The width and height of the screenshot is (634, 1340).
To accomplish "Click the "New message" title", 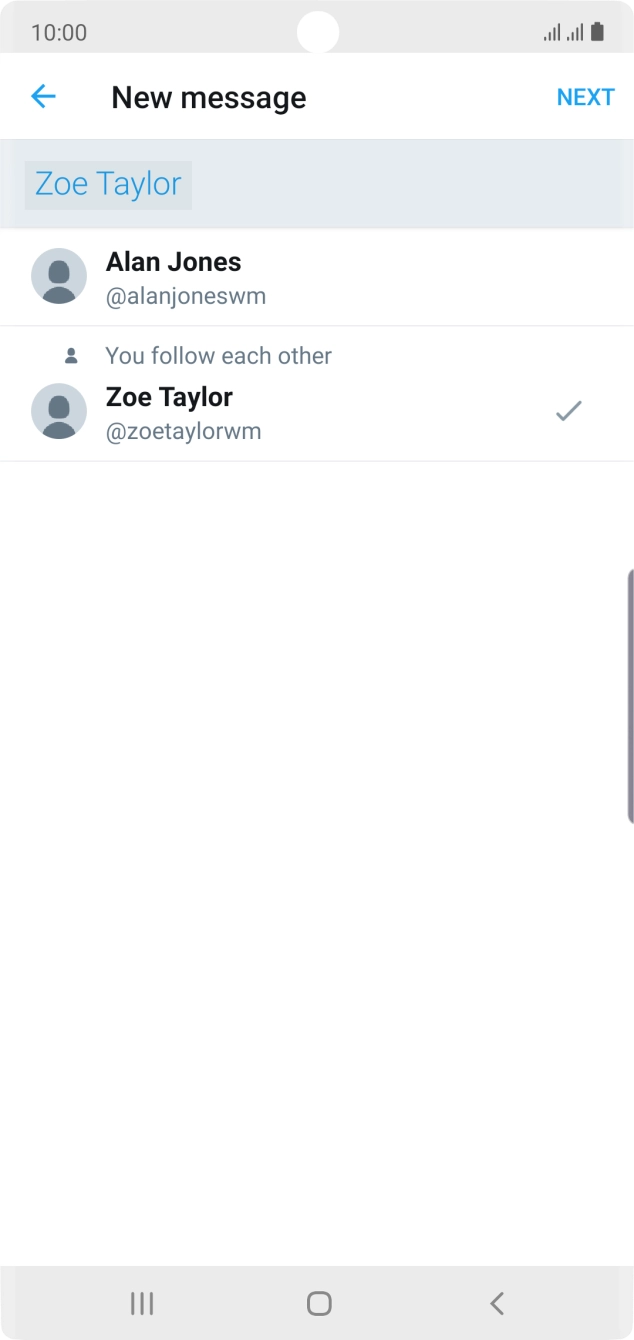I will pos(208,97).
